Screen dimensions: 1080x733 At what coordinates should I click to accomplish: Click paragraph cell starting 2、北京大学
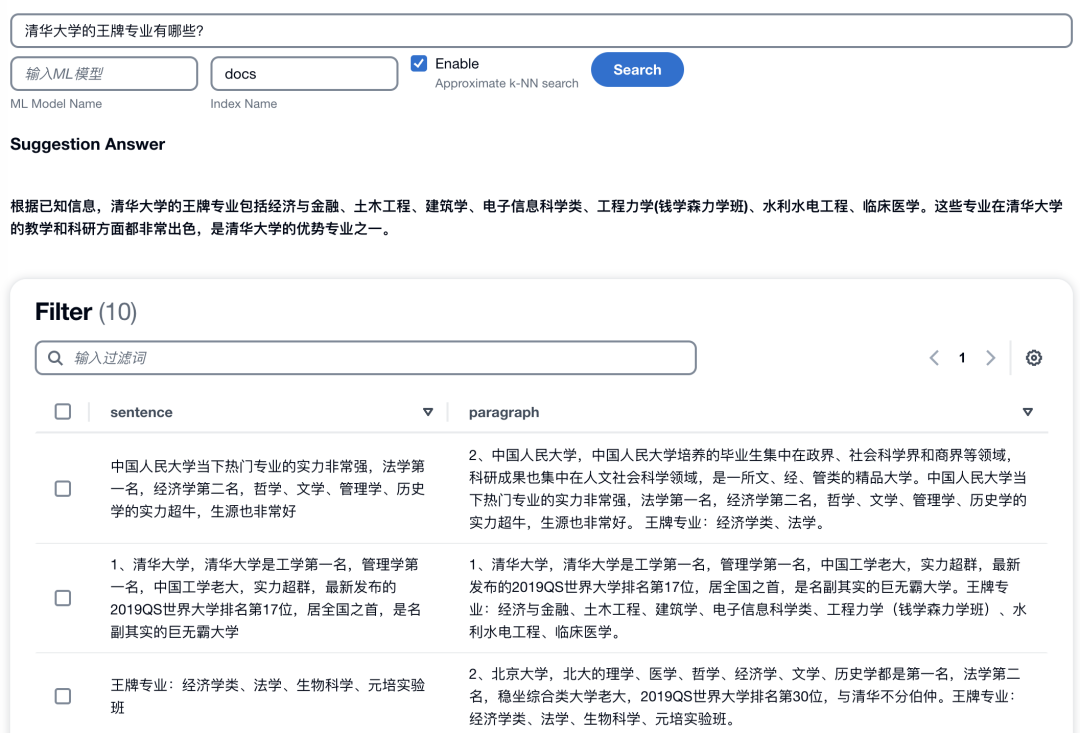tap(745, 696)
